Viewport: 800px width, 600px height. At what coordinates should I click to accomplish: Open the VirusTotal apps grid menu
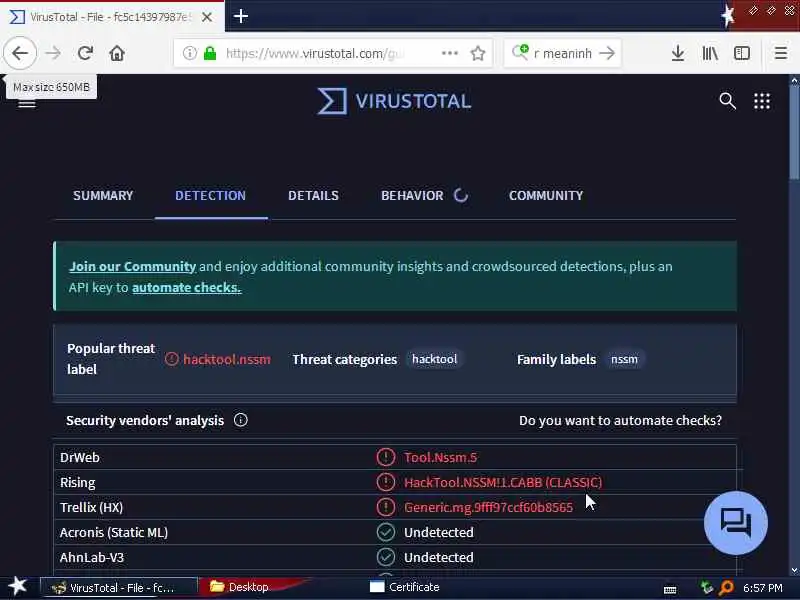762,101
